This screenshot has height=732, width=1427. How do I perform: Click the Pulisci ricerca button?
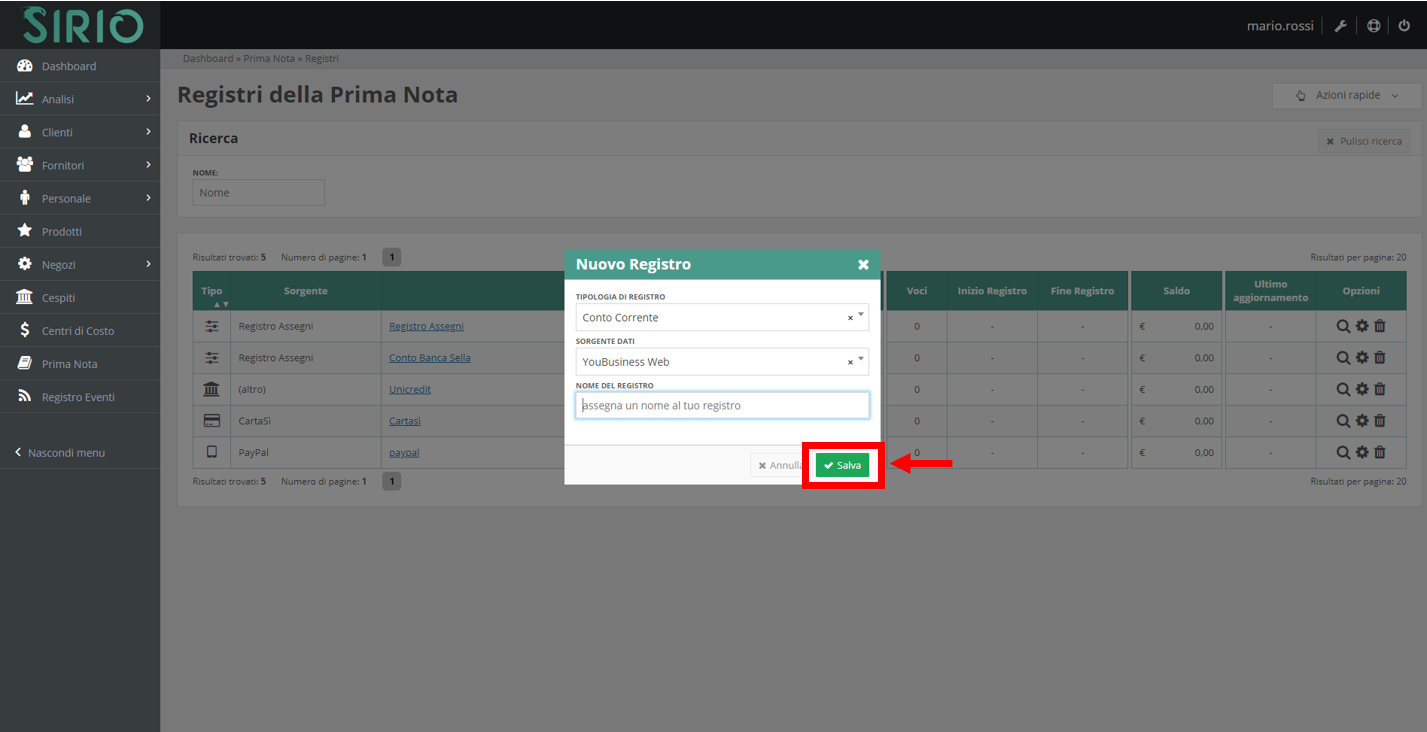pyautogui.click(x=1364, y=141)
